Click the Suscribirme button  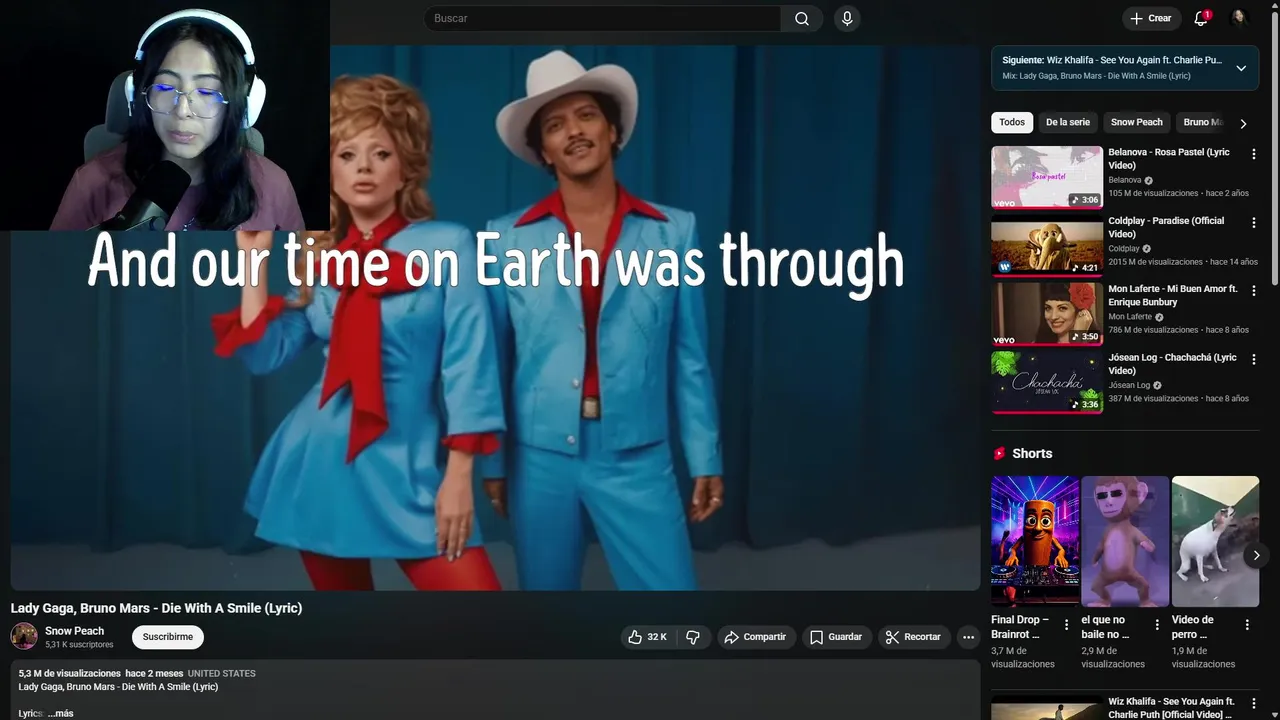167,637
